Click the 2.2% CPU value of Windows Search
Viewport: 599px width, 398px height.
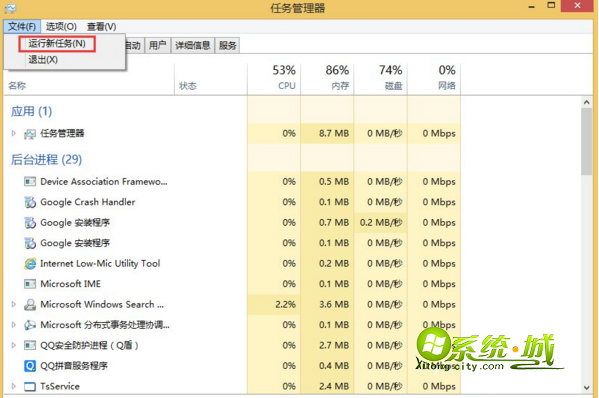[x=285, y=304]
